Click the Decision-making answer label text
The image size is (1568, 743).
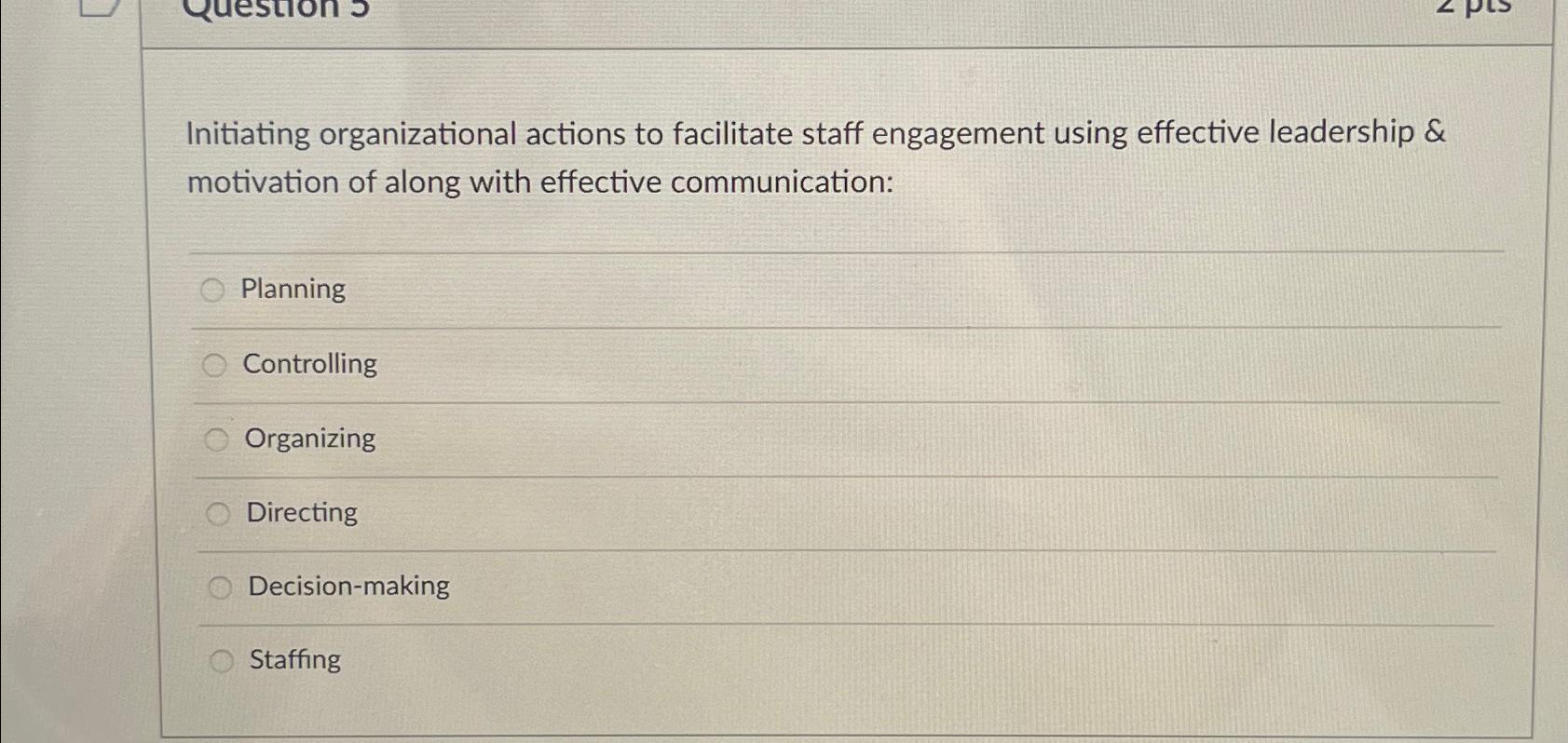pos(348,586)
